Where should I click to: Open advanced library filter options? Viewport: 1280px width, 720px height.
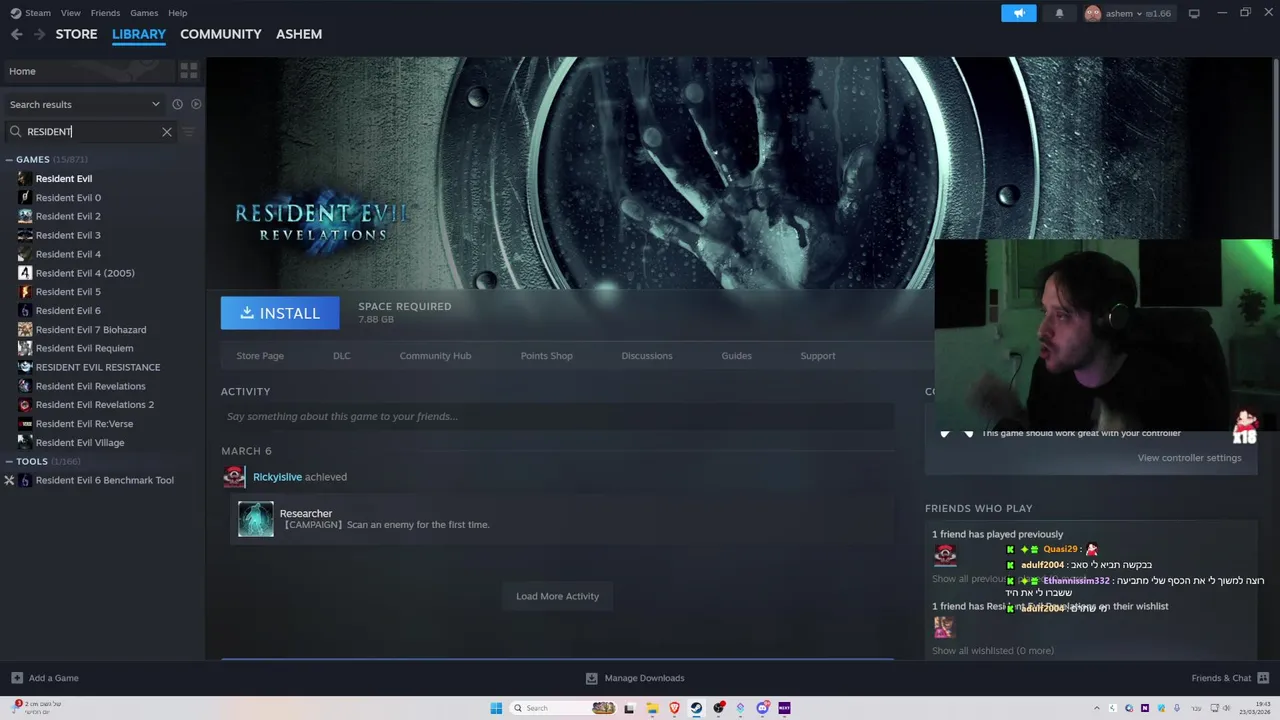point(188,132)
